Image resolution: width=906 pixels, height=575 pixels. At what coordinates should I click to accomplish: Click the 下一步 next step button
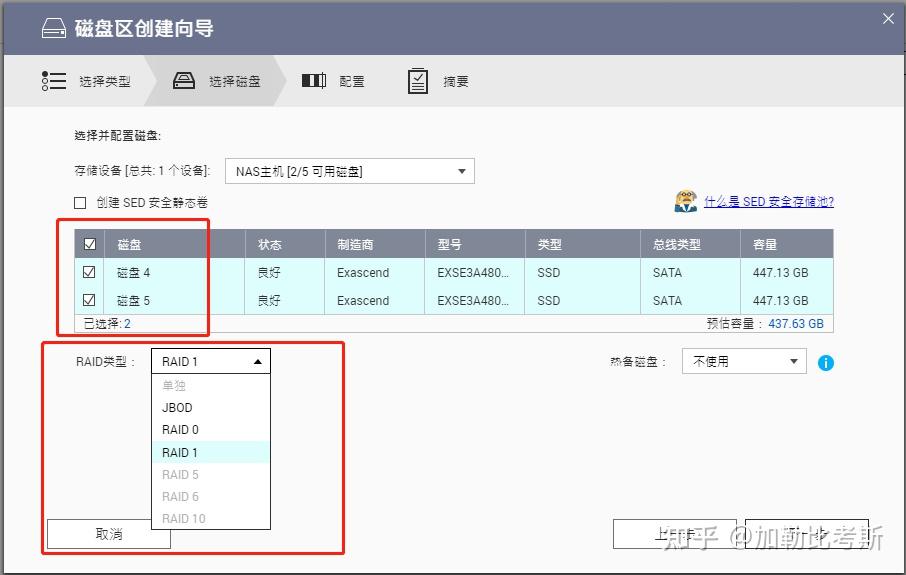(807, 534)
